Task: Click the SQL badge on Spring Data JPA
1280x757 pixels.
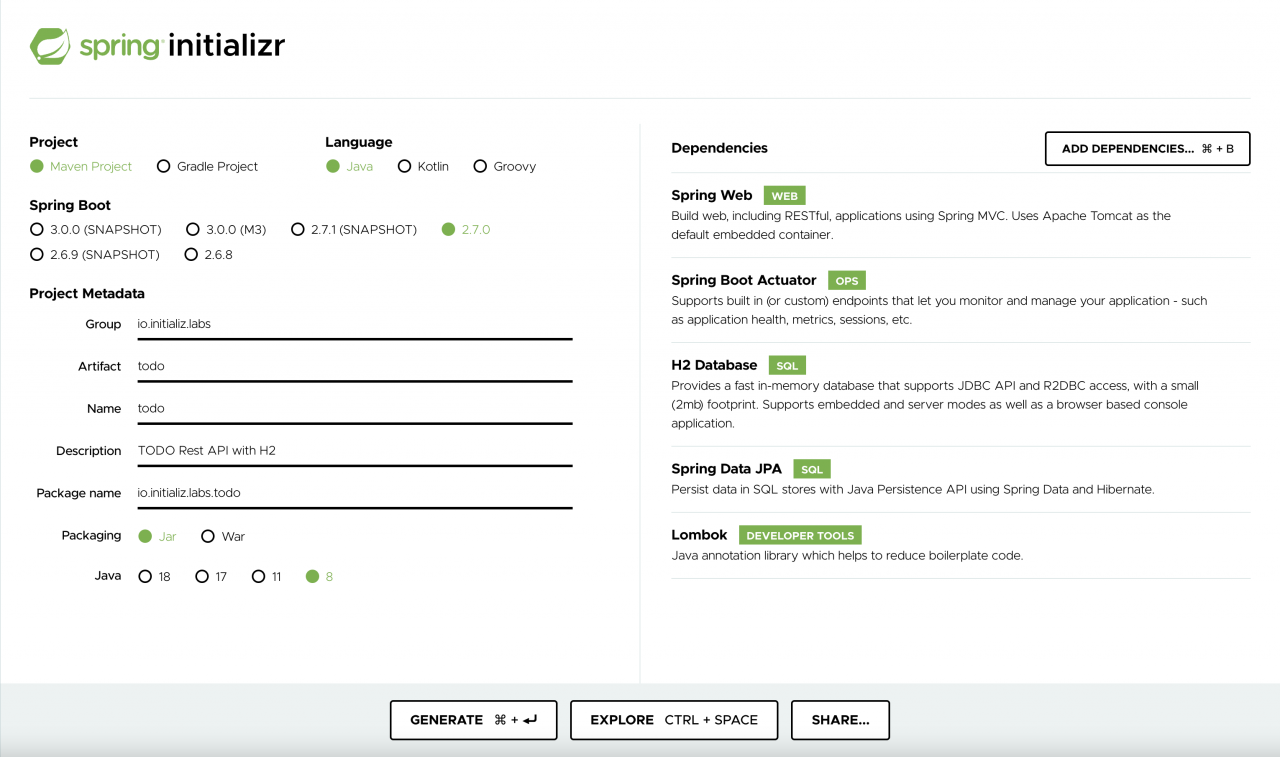Action: (x=811, y=469)
